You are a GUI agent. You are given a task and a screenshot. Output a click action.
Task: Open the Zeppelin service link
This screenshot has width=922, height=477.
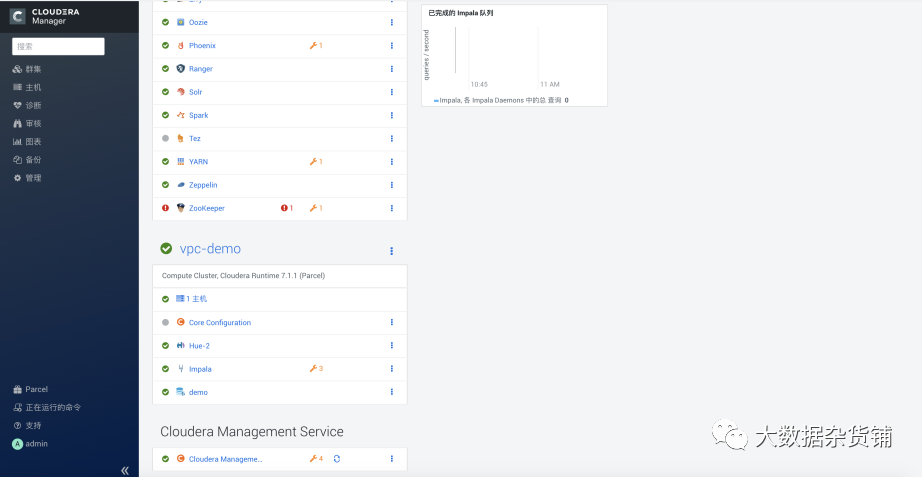(x=203, y=185)
